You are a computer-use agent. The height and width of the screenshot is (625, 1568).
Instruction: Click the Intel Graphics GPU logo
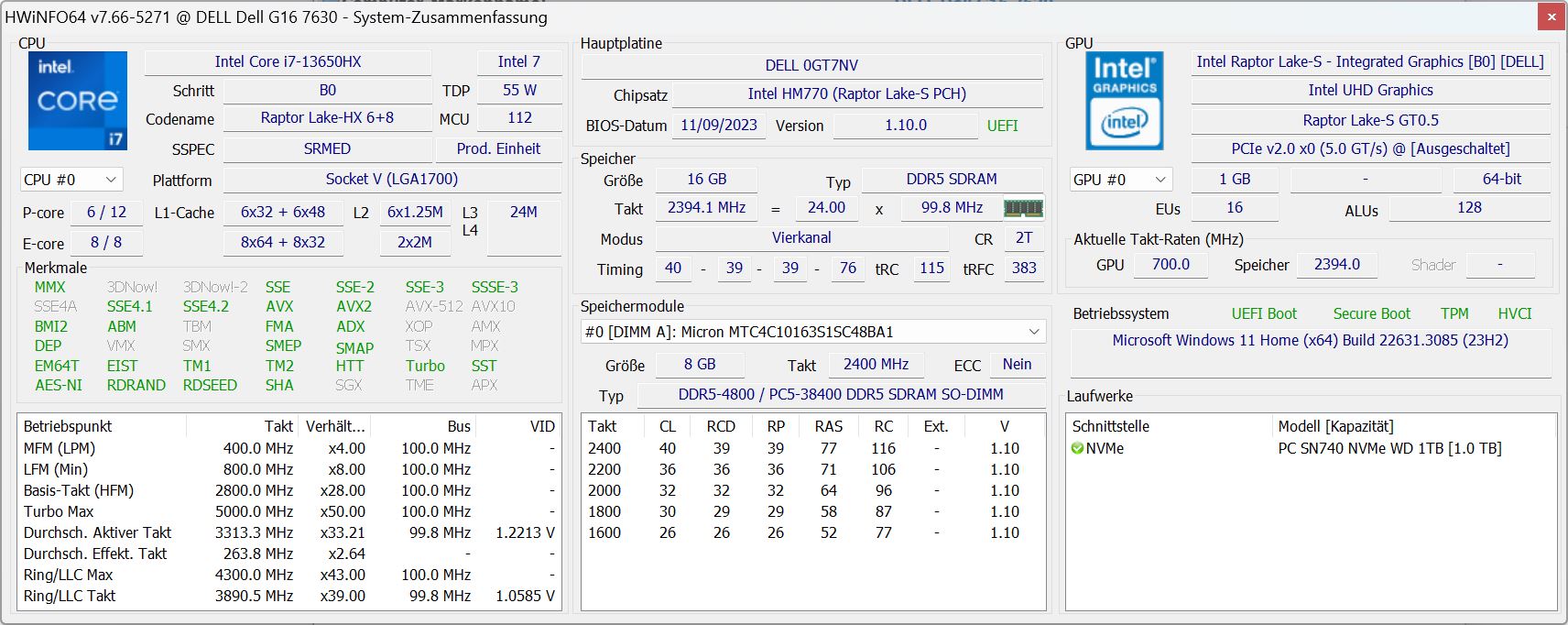[x=1124, y=100]
